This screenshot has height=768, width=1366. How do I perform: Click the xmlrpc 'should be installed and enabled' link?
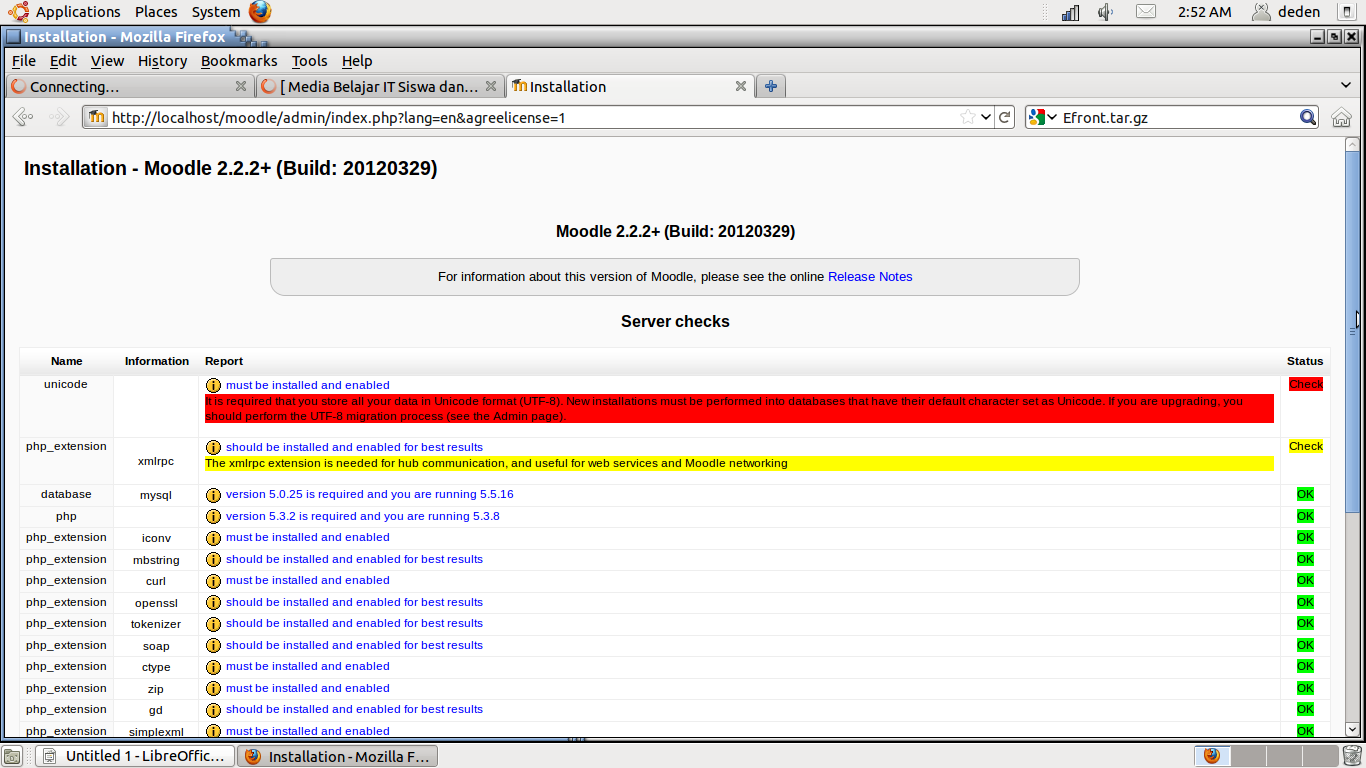pyautogui.click(x=354, y=447)
